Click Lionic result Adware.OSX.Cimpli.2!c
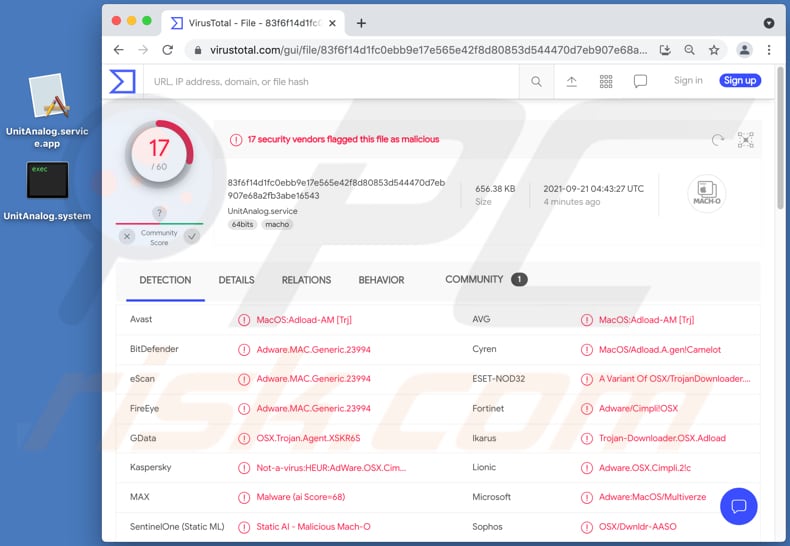790x546 pixels. pos(644,468)
